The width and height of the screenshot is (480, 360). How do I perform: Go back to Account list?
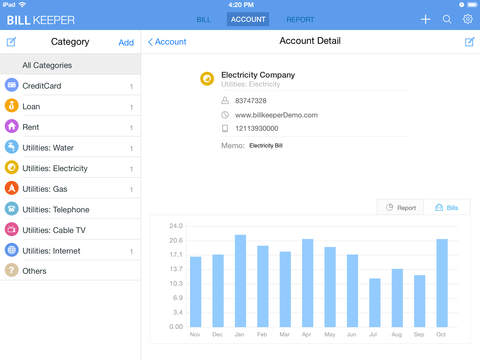pos(167,42)
